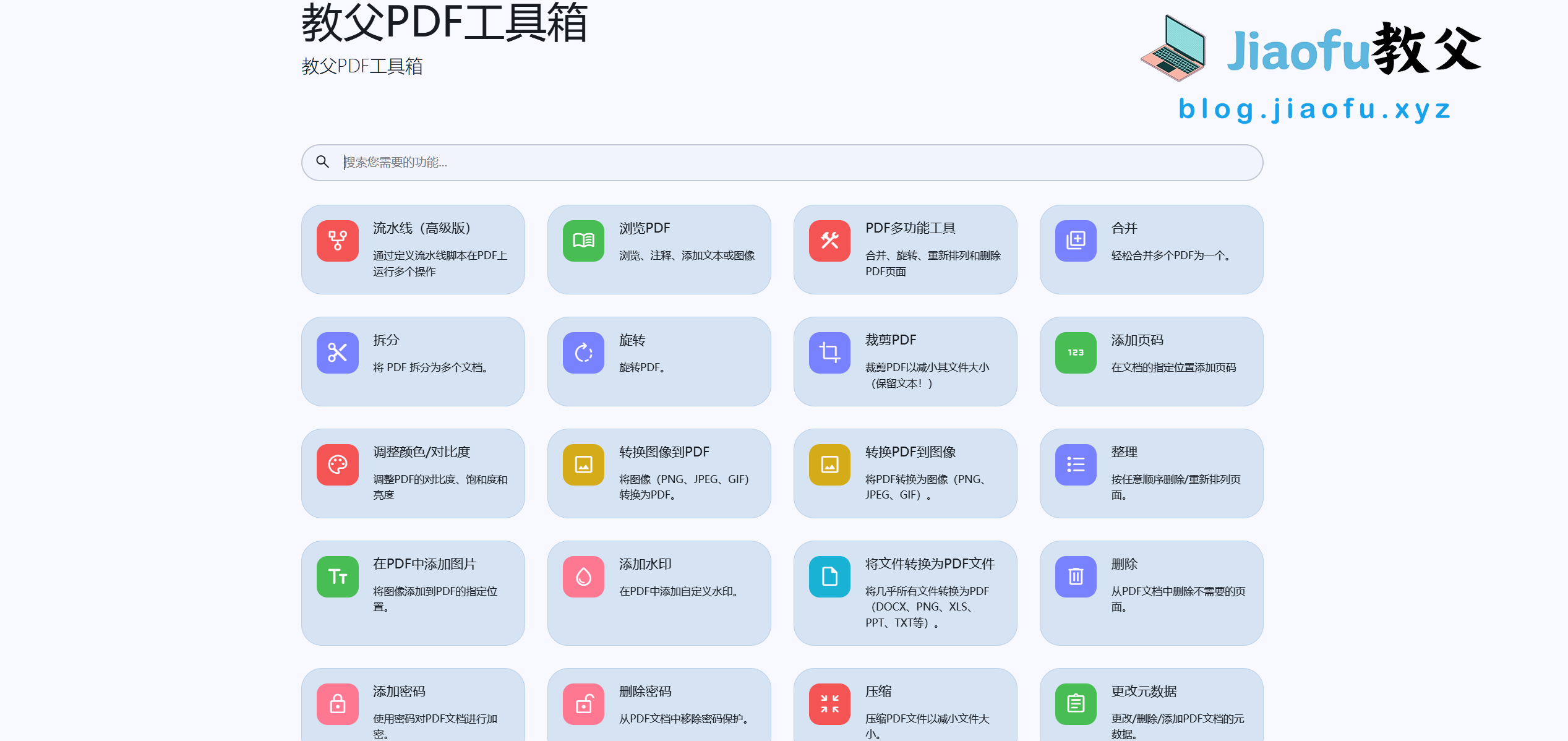Click the blog.jiaofu.xyz text

1315,109
